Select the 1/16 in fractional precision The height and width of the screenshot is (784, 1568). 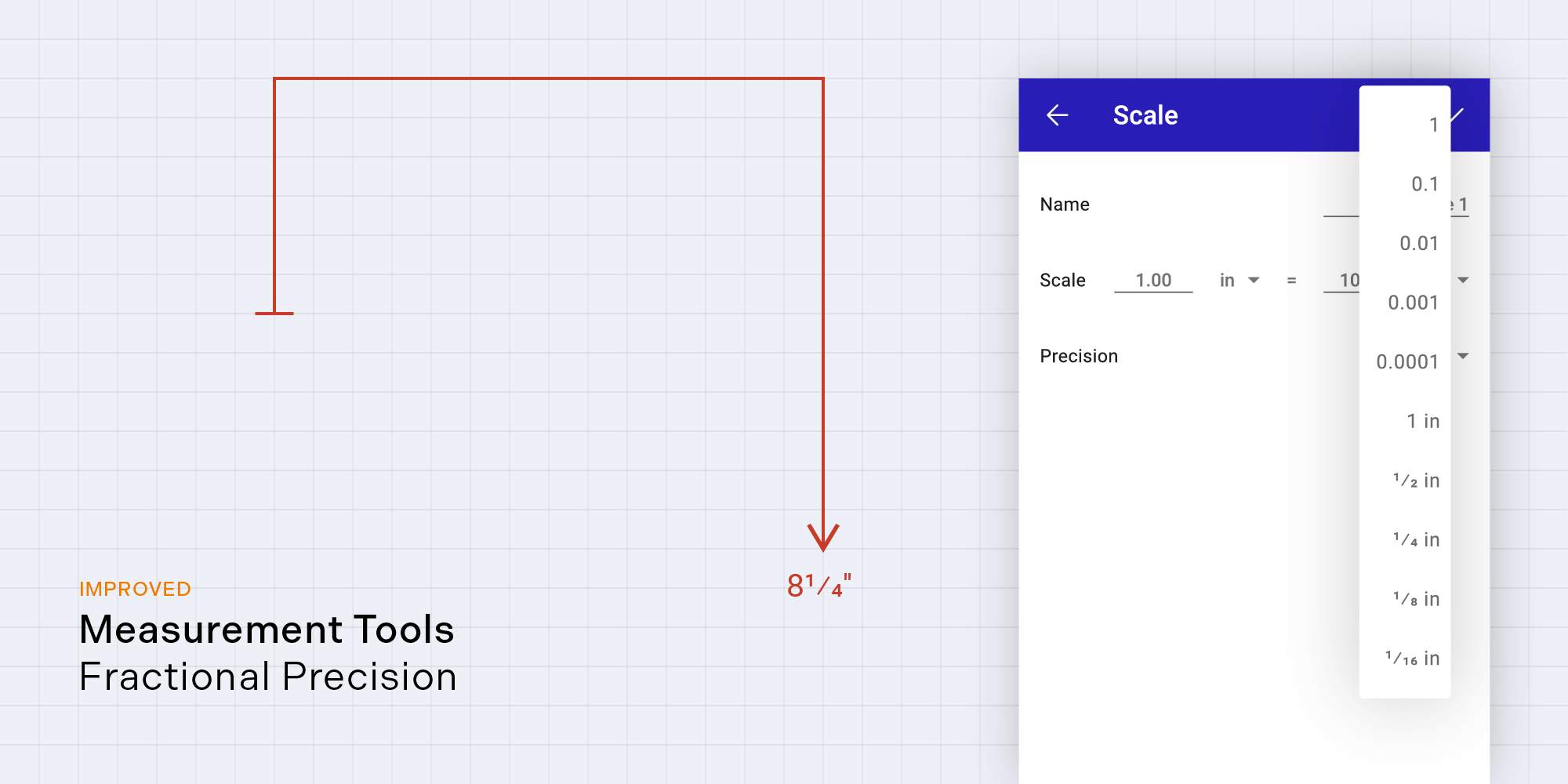tap(1405, 659)
